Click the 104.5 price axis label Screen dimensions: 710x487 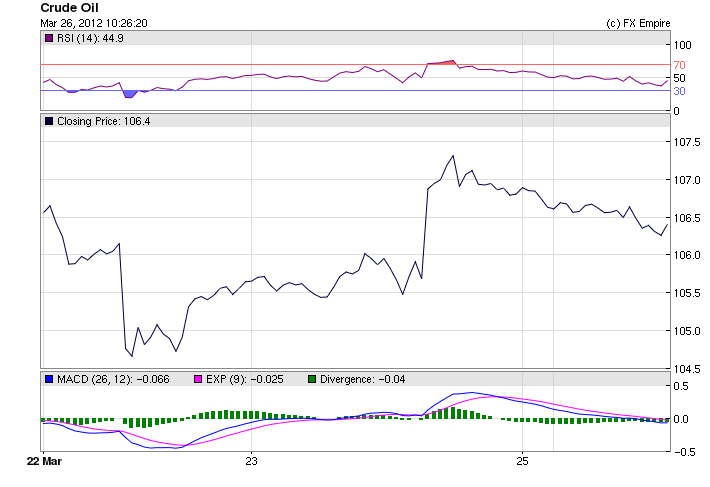[x=687, y=369]
